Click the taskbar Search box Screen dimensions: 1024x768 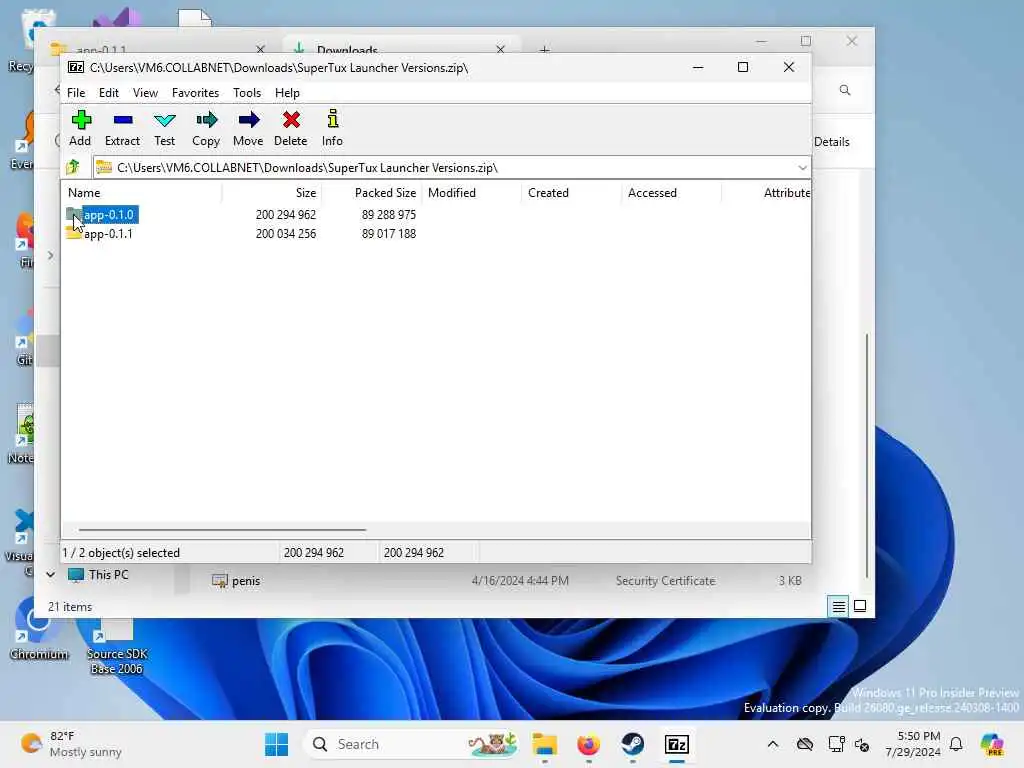[411, 744]
